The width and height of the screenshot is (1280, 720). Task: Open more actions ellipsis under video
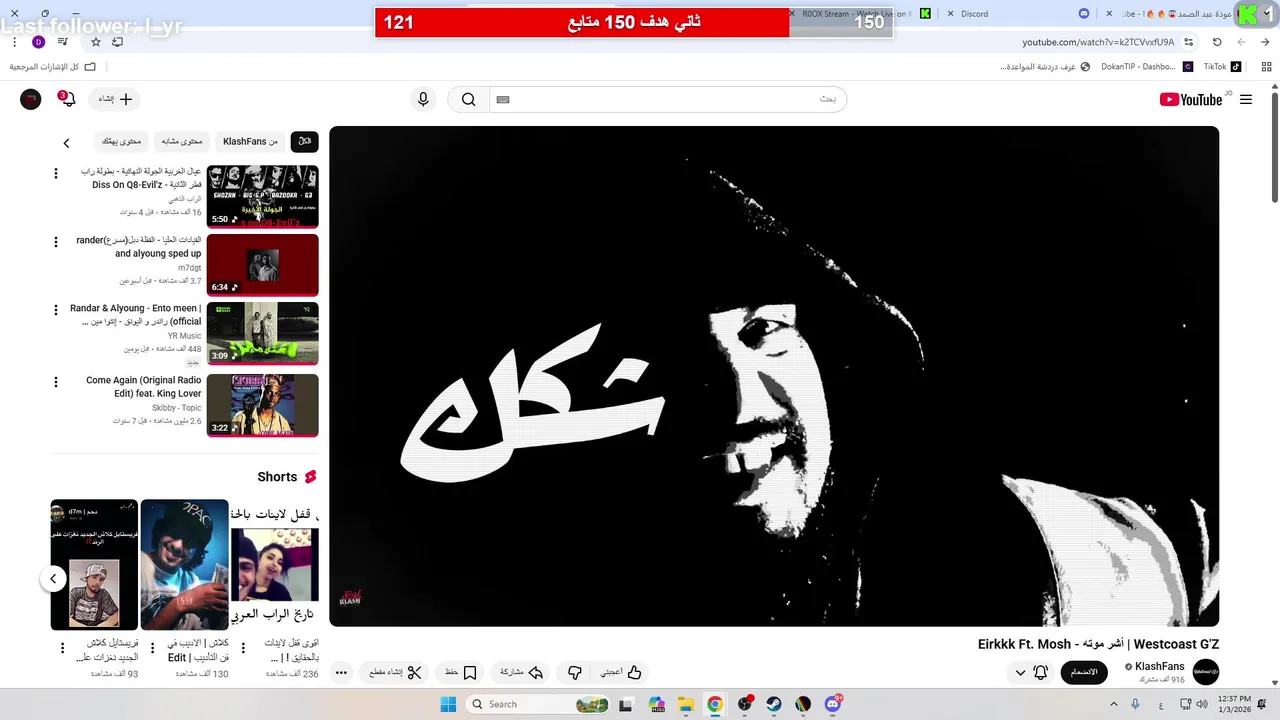tap(341, 672)
